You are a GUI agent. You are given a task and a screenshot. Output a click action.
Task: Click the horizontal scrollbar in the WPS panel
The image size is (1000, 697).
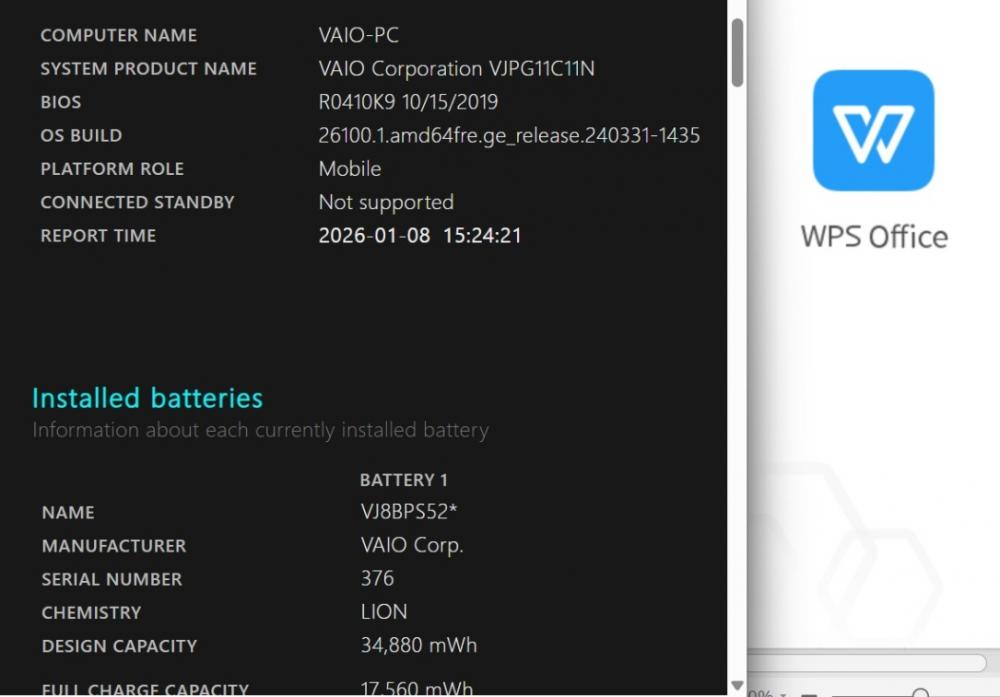coord(867,663)
